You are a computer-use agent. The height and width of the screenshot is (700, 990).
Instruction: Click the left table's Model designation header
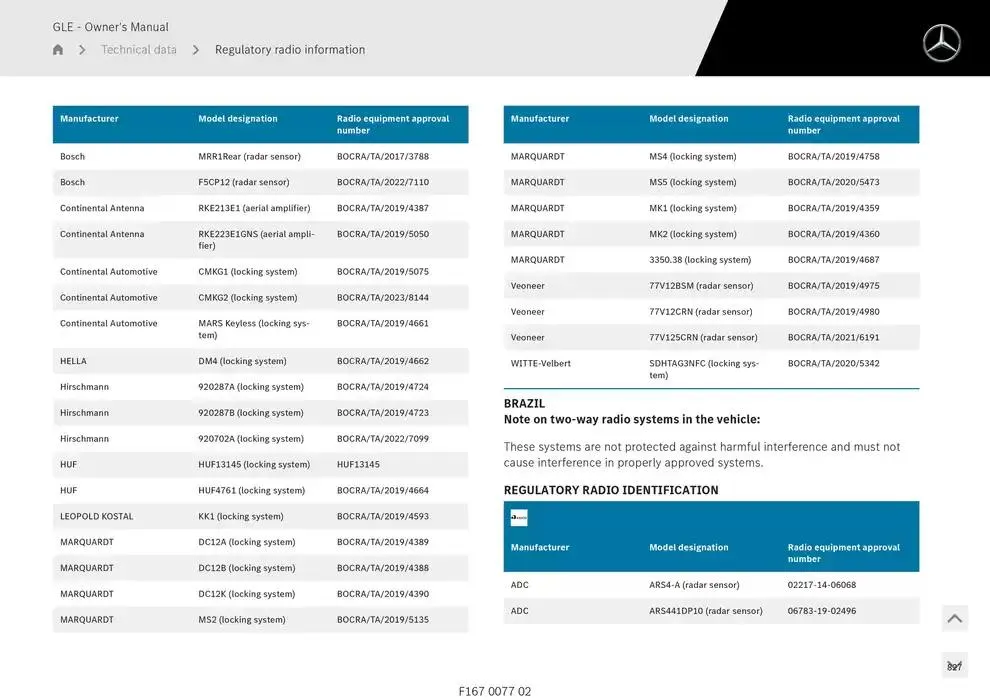(238, 119)
